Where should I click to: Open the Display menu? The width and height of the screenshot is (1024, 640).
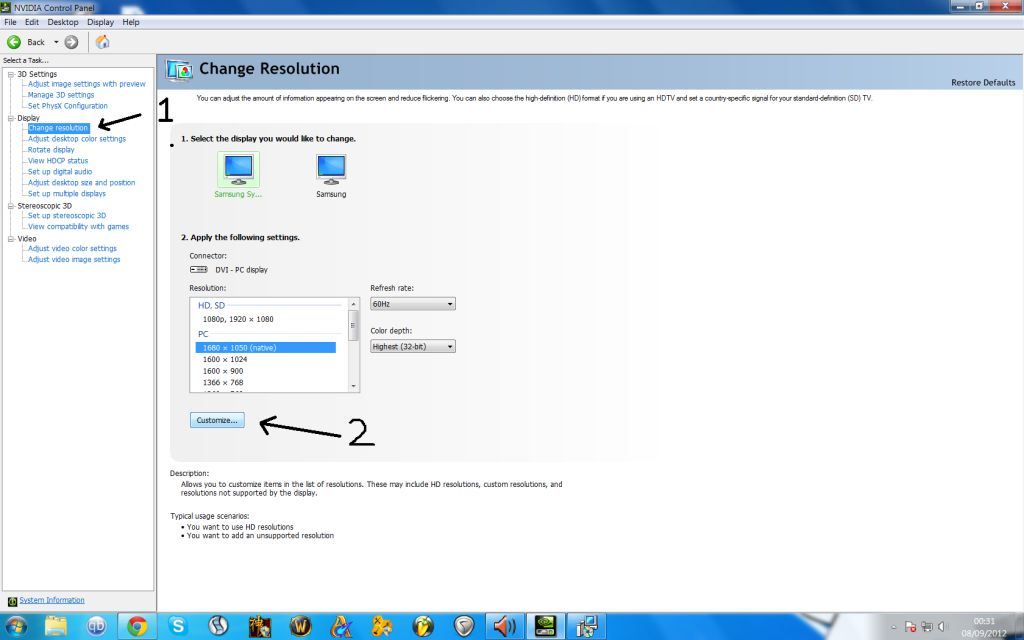pos(101,22)
